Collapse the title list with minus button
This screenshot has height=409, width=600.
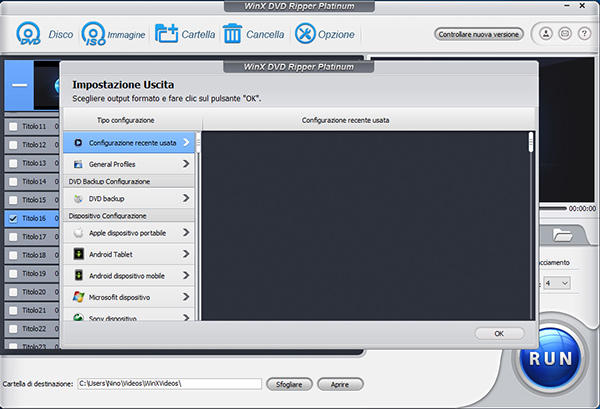(19, 85)
